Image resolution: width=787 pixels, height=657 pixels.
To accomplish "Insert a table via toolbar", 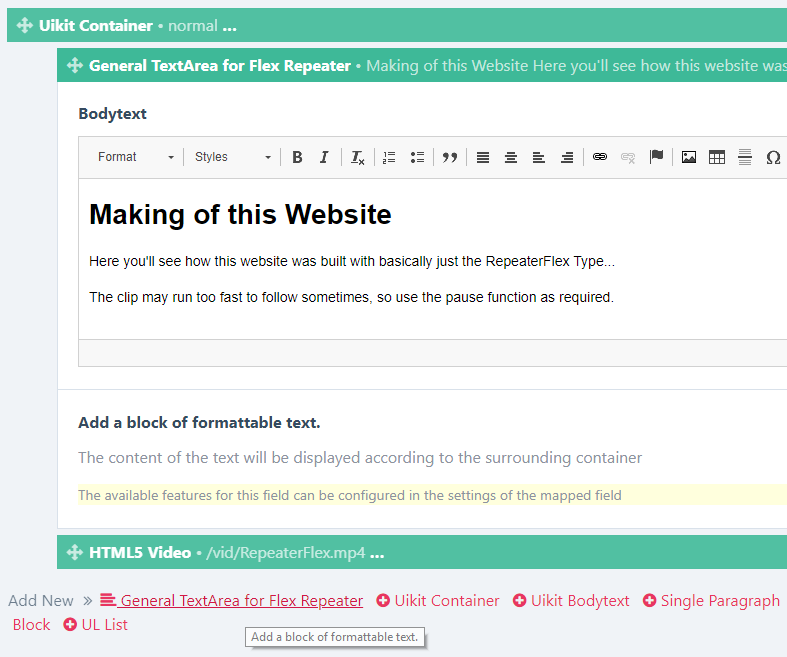I will click(717, 157).
